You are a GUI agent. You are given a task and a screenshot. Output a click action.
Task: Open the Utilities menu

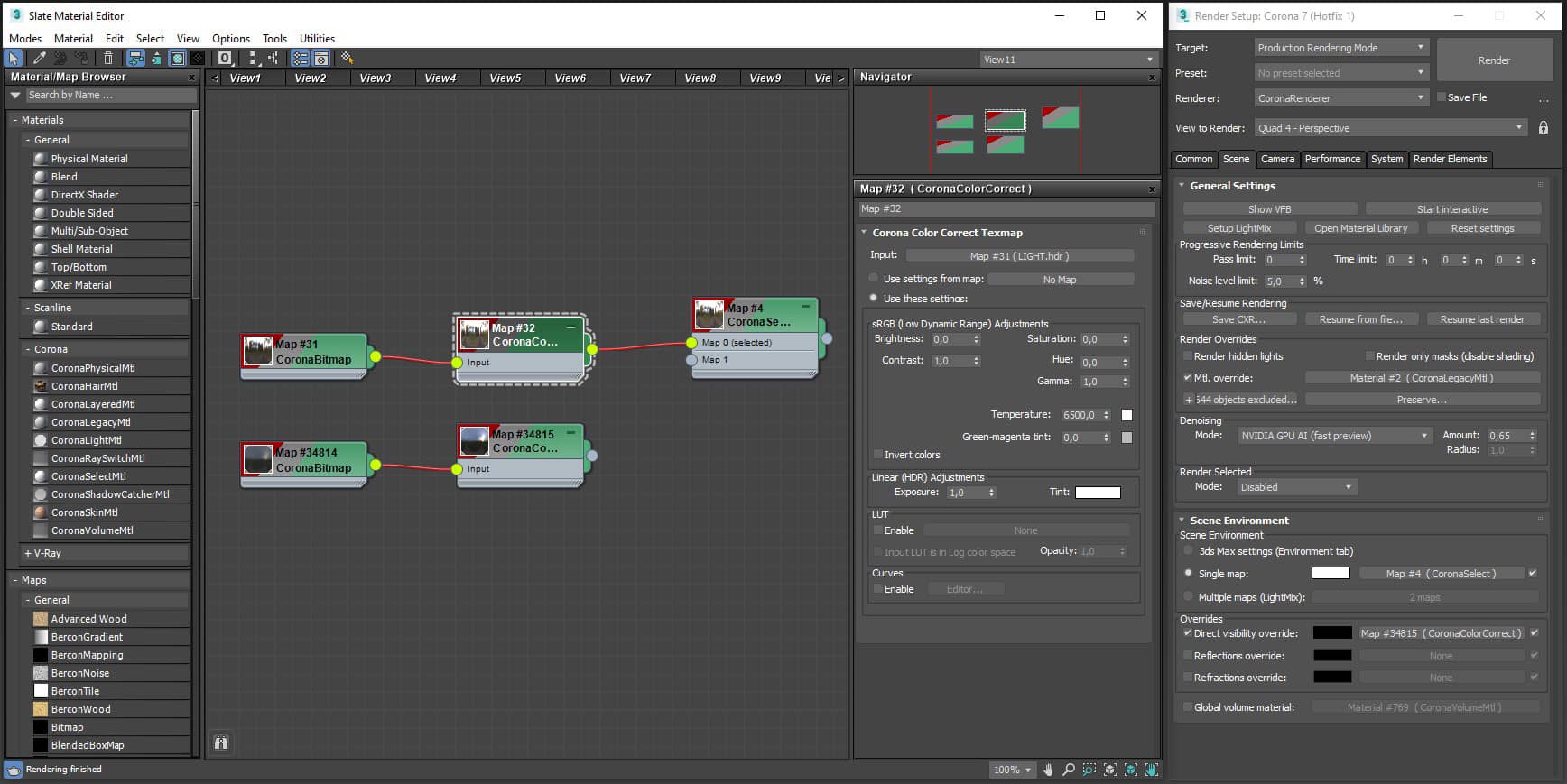[317, 39]
